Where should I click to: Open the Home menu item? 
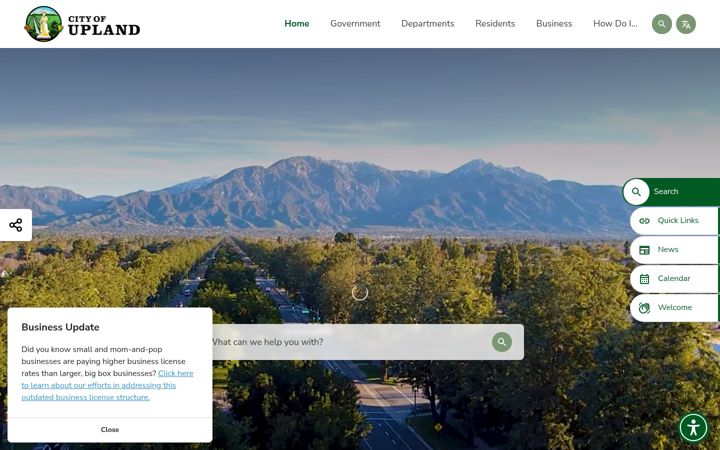(x=297, y=24)
